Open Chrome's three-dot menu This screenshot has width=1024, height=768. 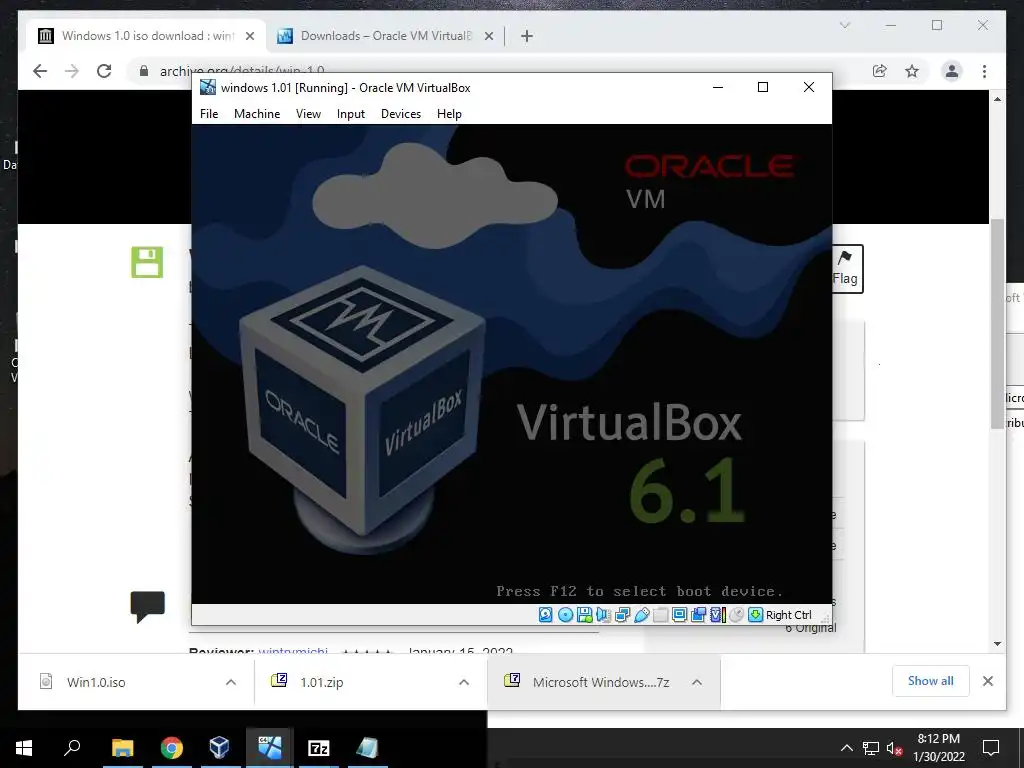[984, 71]
